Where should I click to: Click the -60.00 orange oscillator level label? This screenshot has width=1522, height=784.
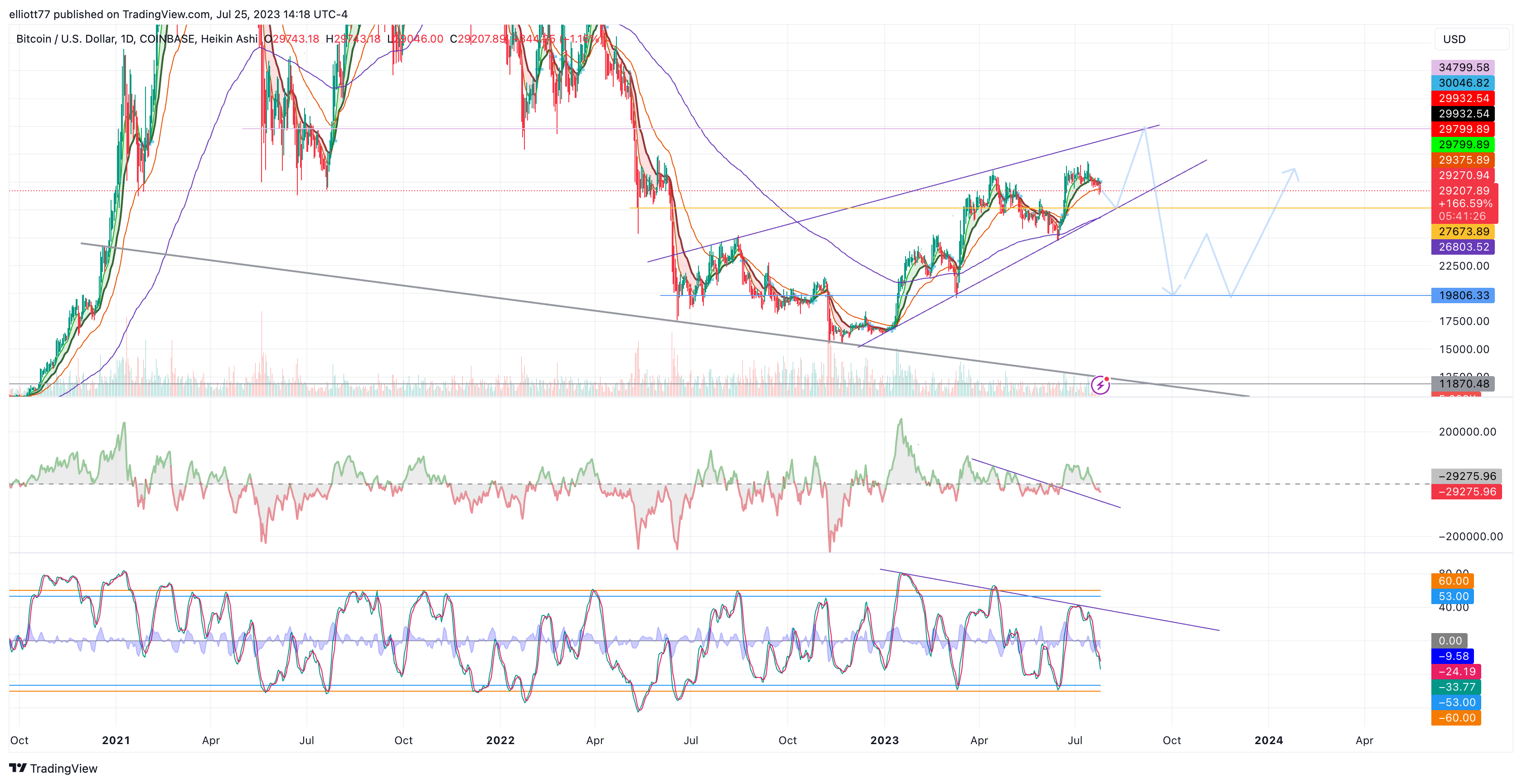tap(1456, 718)
